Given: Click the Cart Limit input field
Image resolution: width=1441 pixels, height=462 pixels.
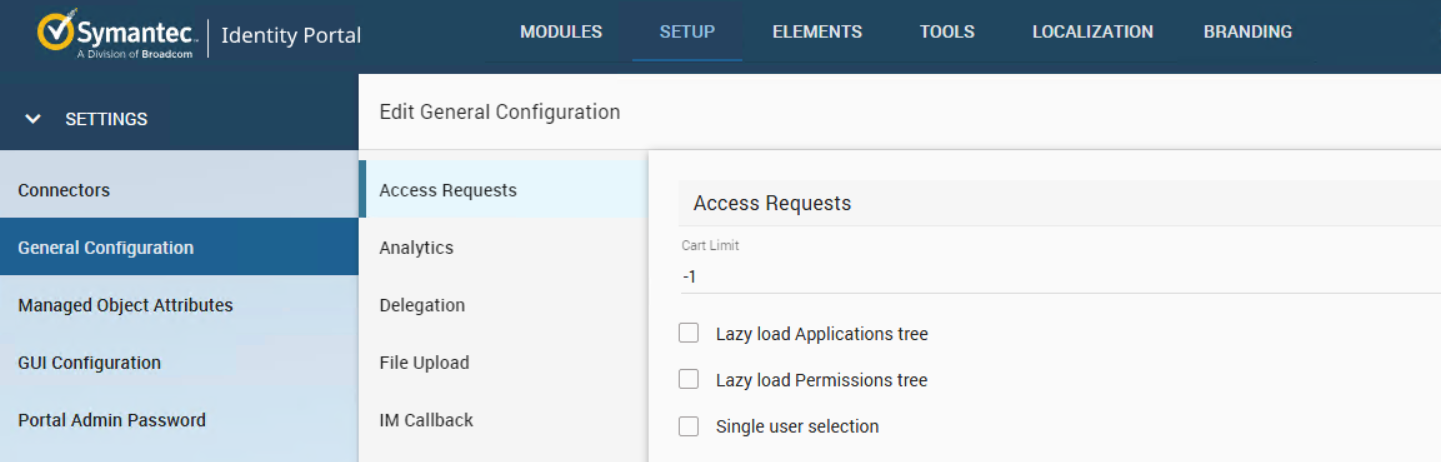Looking at the screenshot, I should click(1050, 276).
